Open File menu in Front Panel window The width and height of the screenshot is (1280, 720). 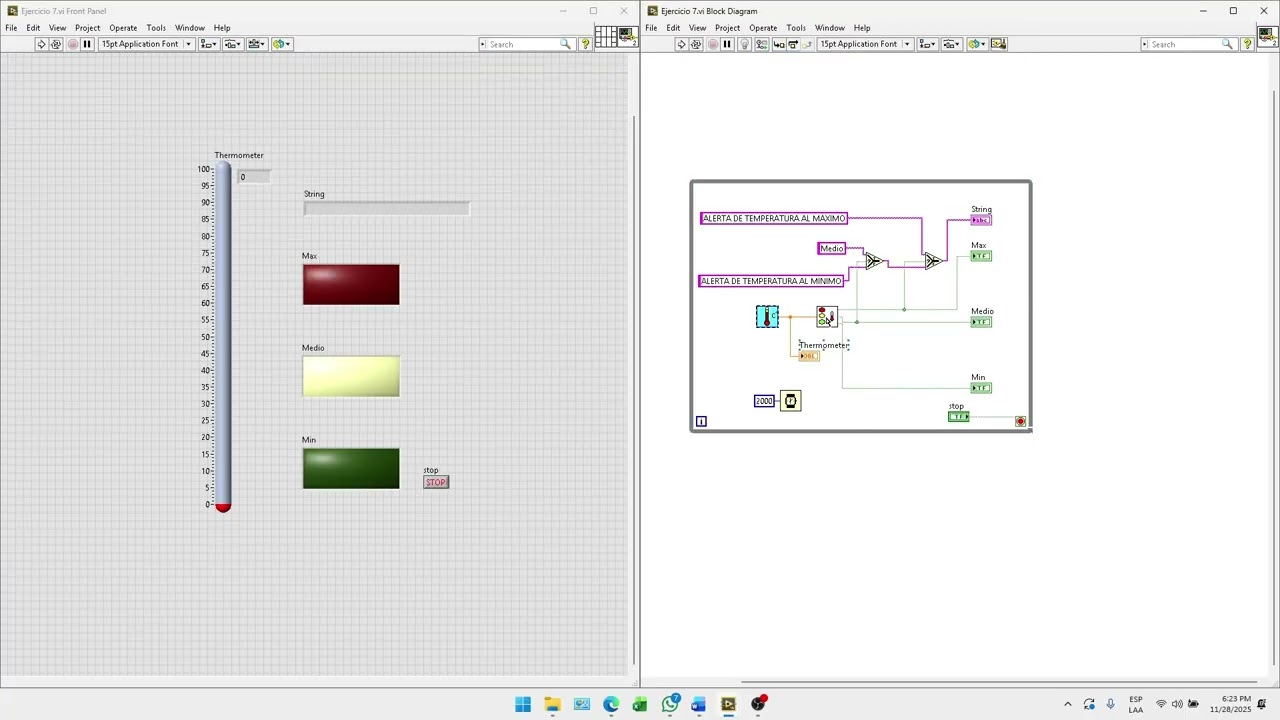pos(11,28)
